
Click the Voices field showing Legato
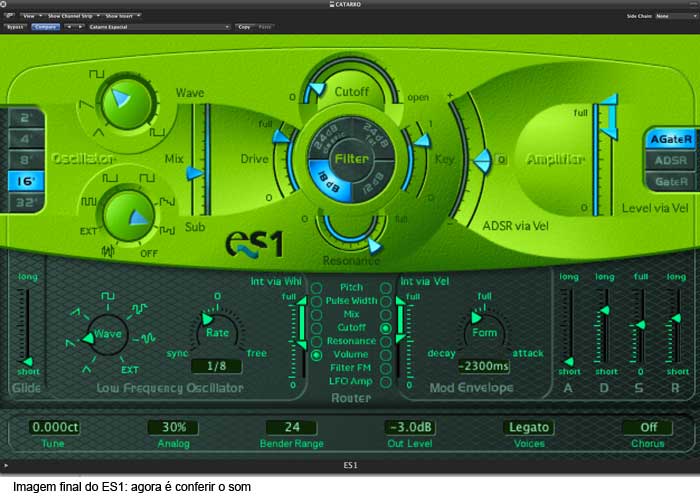tap(528, 427)
